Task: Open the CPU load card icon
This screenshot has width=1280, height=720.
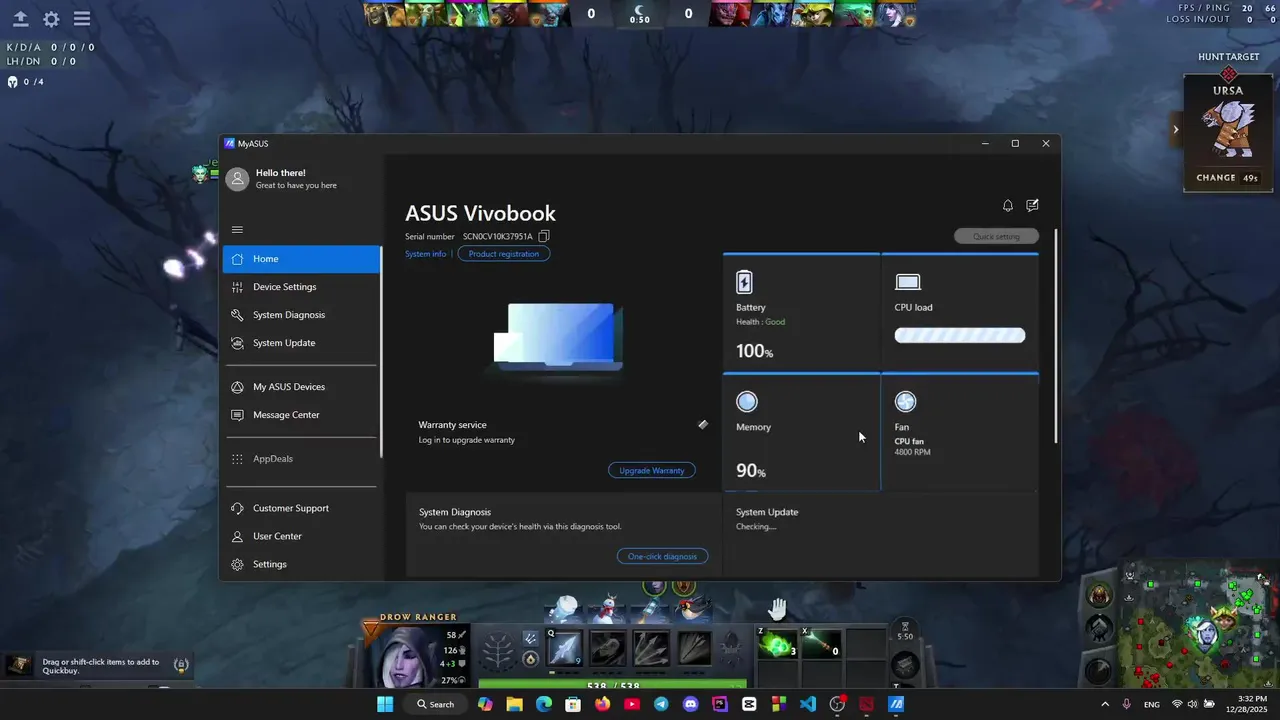Action: pyautogui.click(x=908, y=282)
